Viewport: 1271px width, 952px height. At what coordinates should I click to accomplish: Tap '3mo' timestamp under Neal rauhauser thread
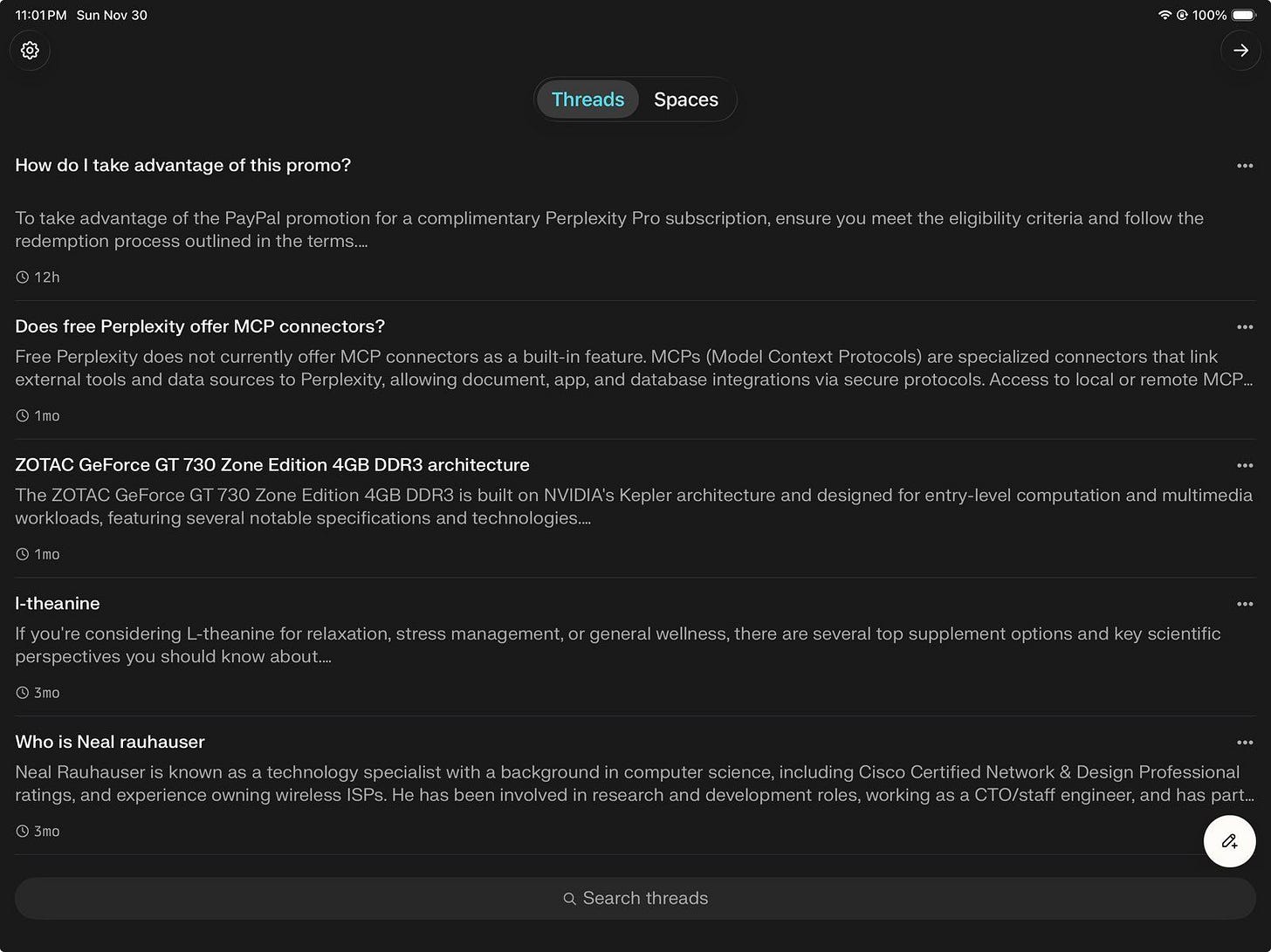[x=47, y=832]
